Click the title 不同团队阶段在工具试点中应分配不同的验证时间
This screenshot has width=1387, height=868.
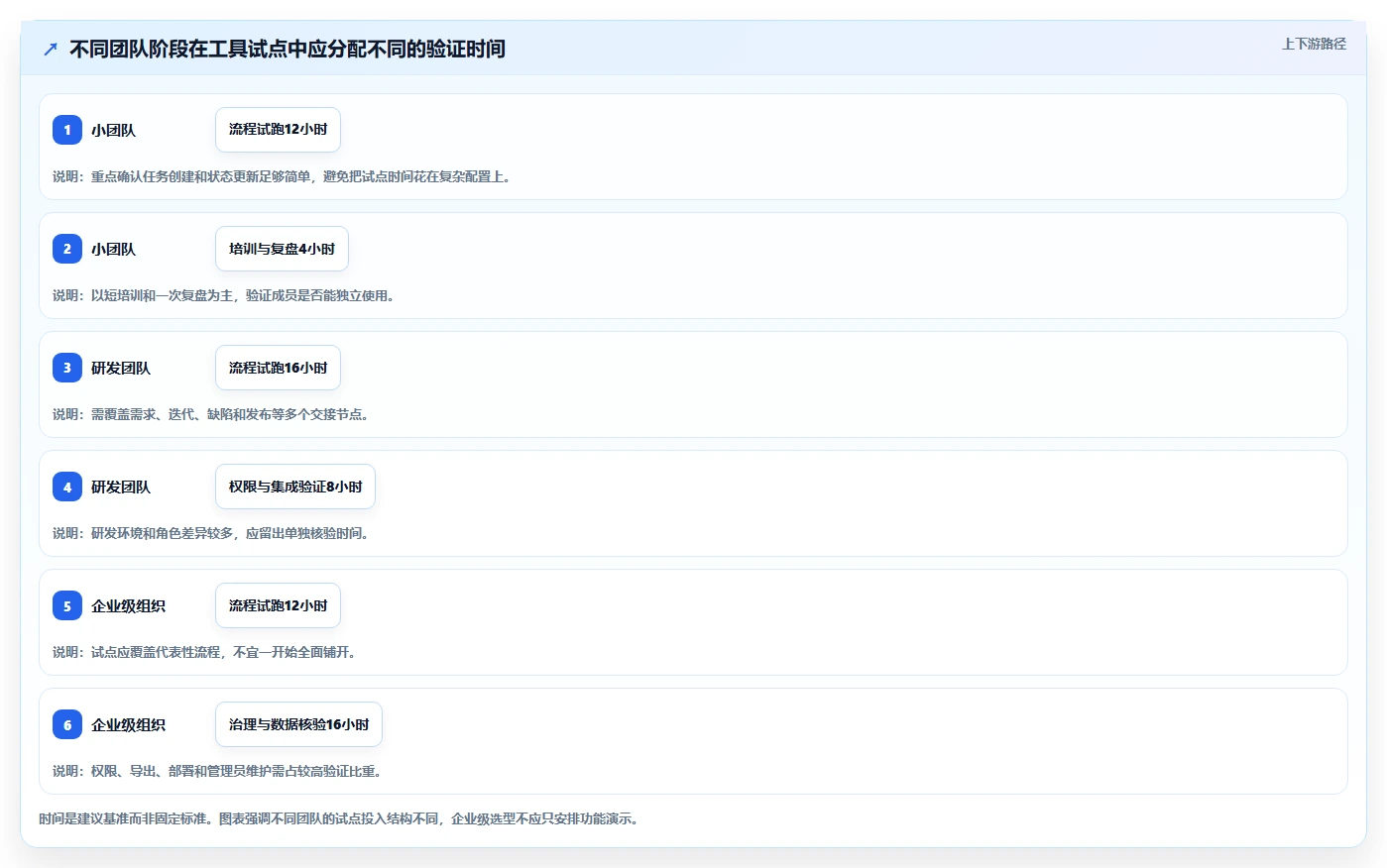(288, 50)
